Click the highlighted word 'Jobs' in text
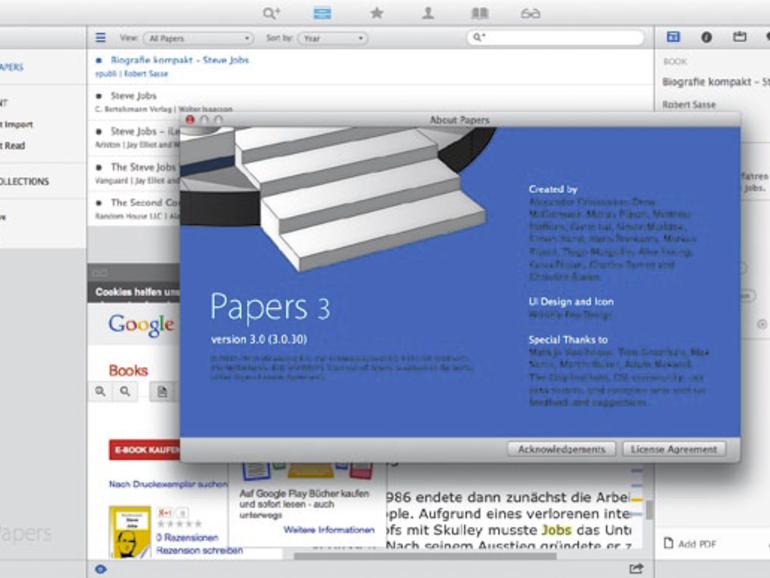 (556, 530)
